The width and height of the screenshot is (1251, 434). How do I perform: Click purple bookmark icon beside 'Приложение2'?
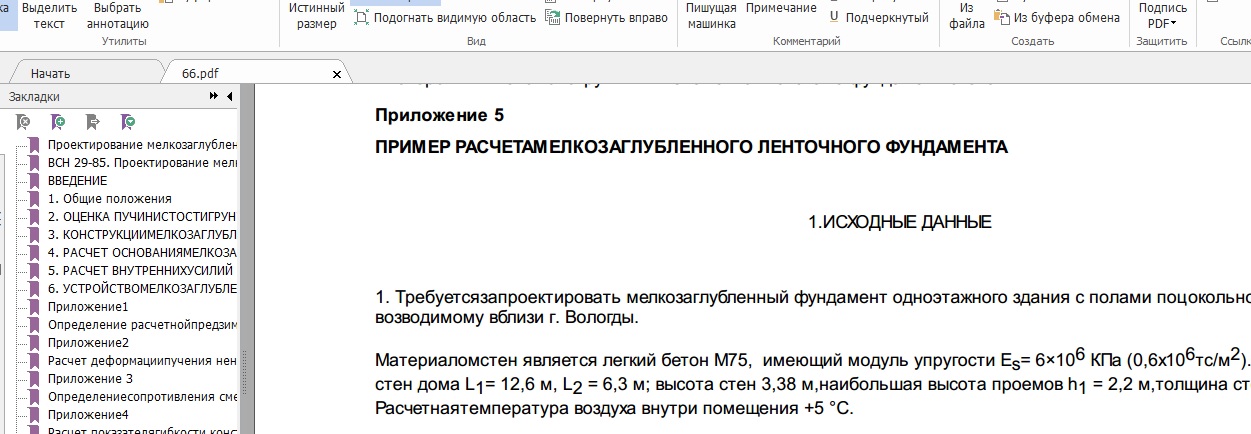tap(35, 343)
